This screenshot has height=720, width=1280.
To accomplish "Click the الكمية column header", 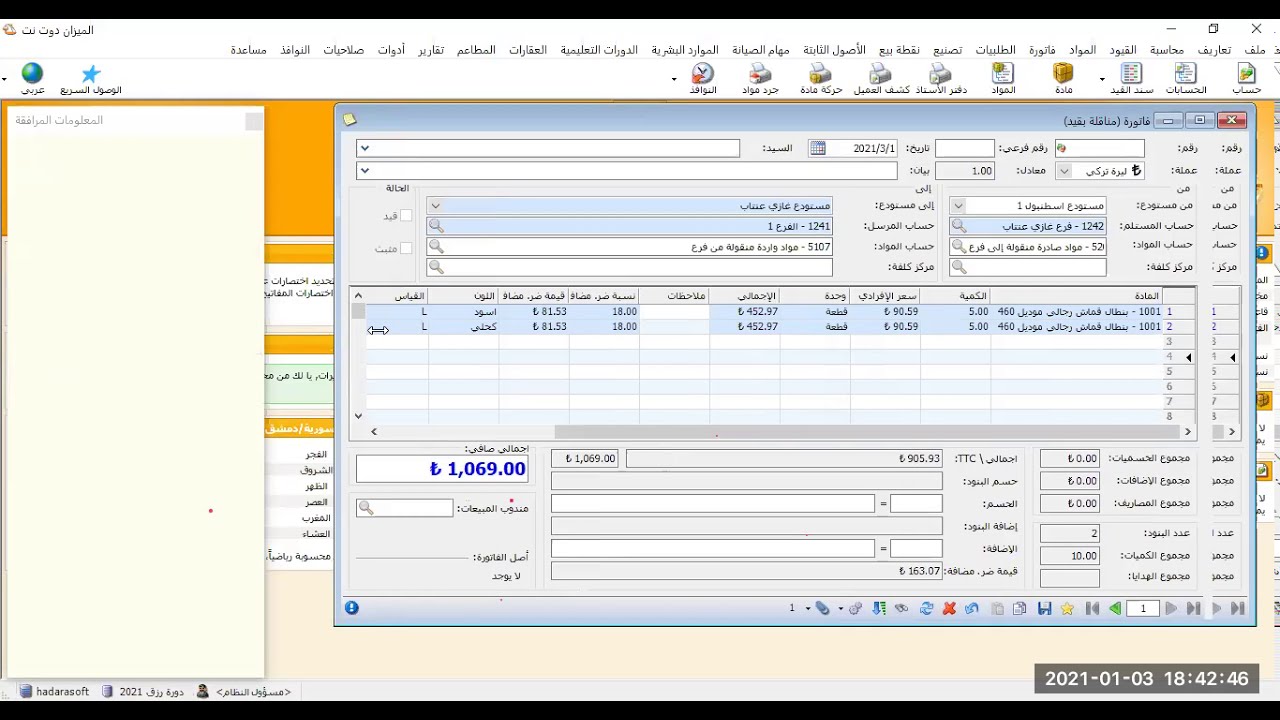I will 955,296.
